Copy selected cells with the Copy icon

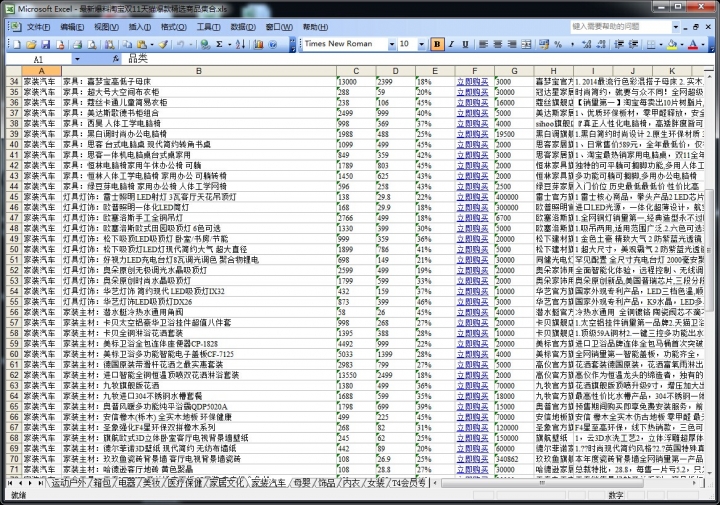point(127,45)
